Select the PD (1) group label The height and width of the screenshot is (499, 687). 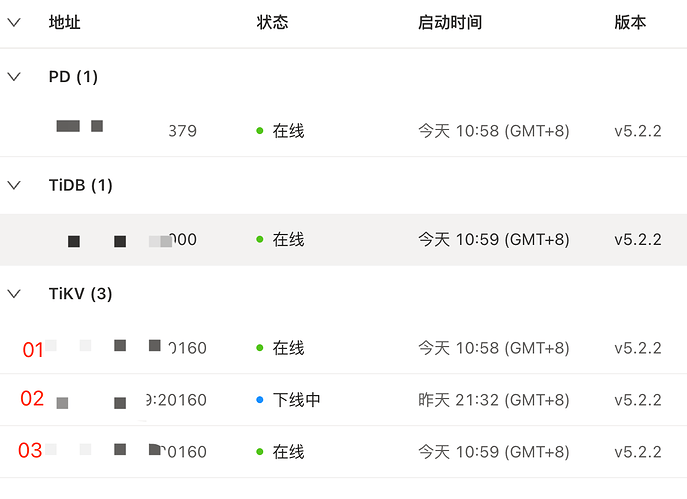73,77
